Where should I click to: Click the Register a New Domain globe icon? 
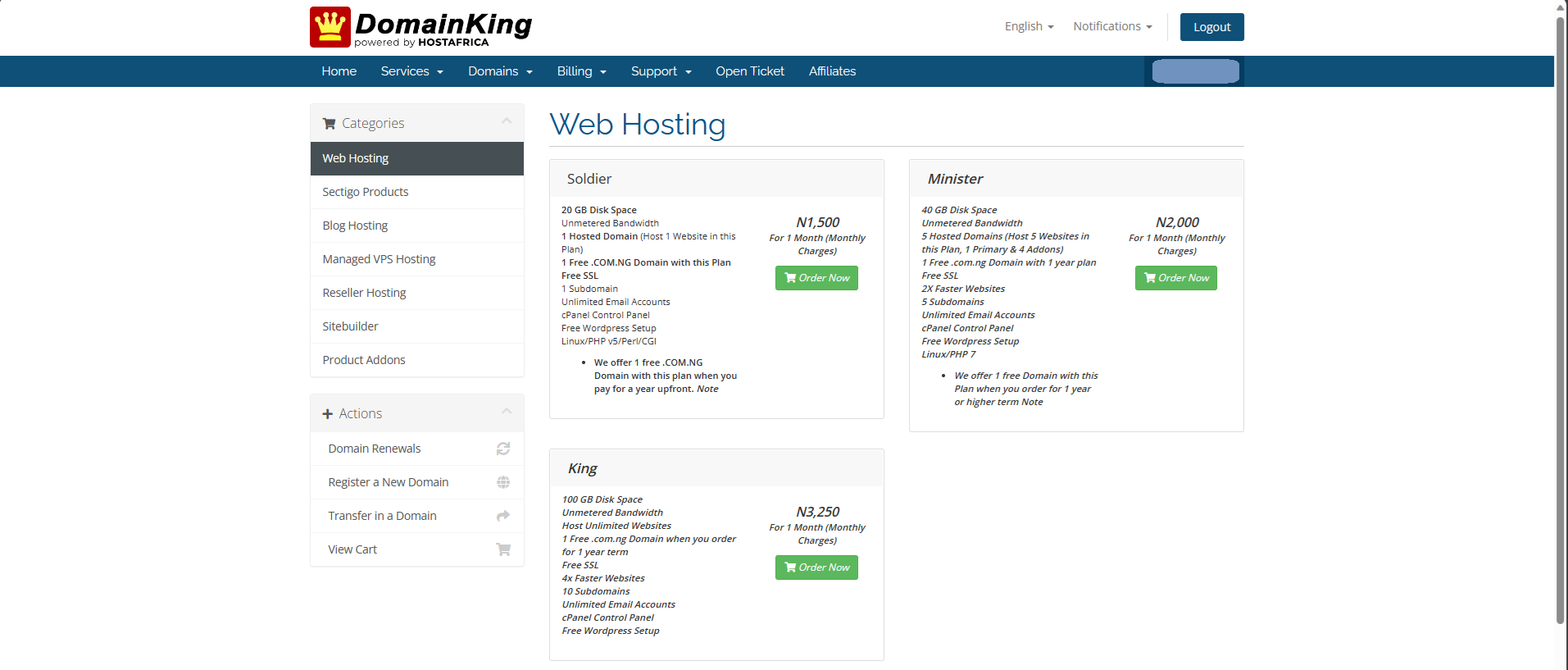(x=503, y=482)
